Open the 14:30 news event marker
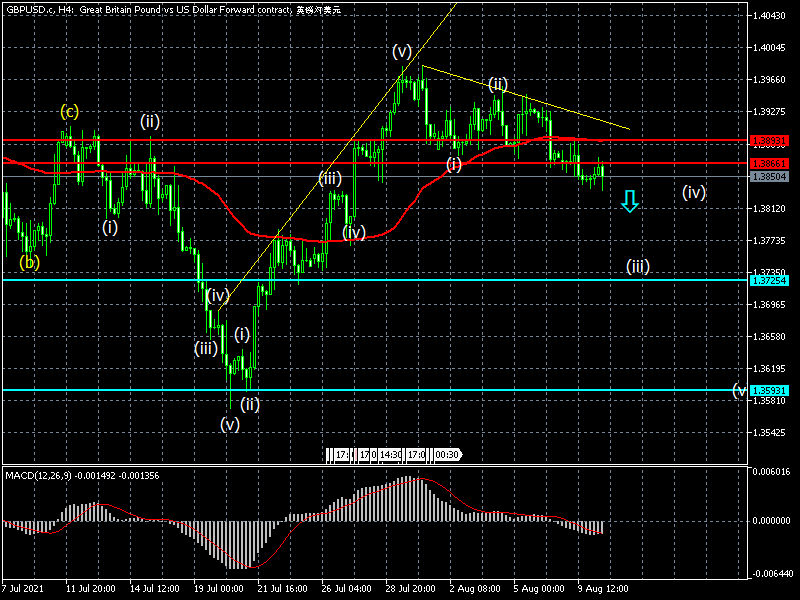This screenshot has width=800, height=600. 391,455
